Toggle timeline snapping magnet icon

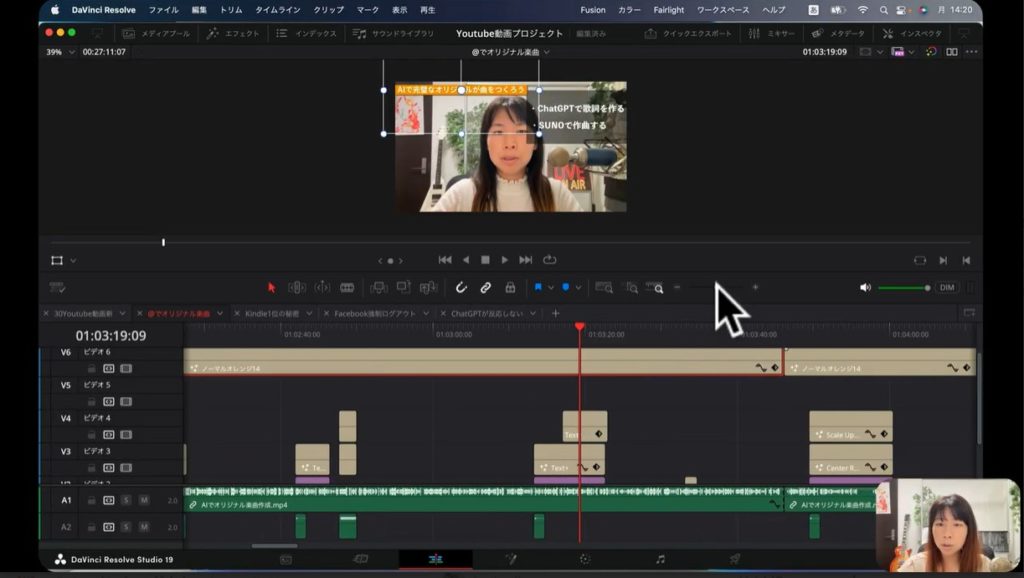click(x=461, y=287)
